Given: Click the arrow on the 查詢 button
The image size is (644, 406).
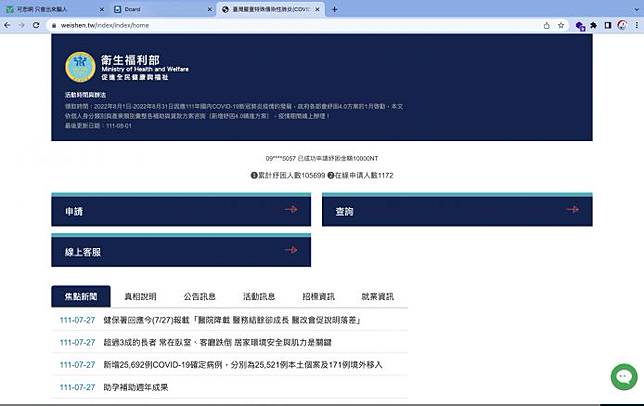Looking at the screenshot, I should (573, 209).
